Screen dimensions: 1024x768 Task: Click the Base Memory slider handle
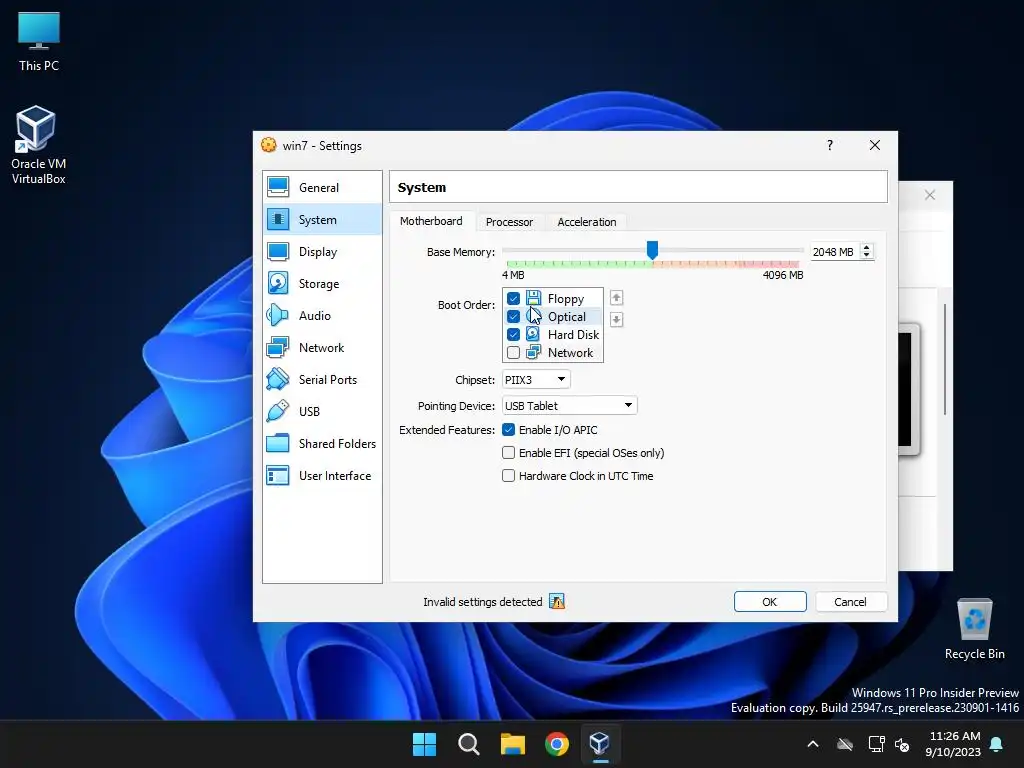[x=652, y=249]
